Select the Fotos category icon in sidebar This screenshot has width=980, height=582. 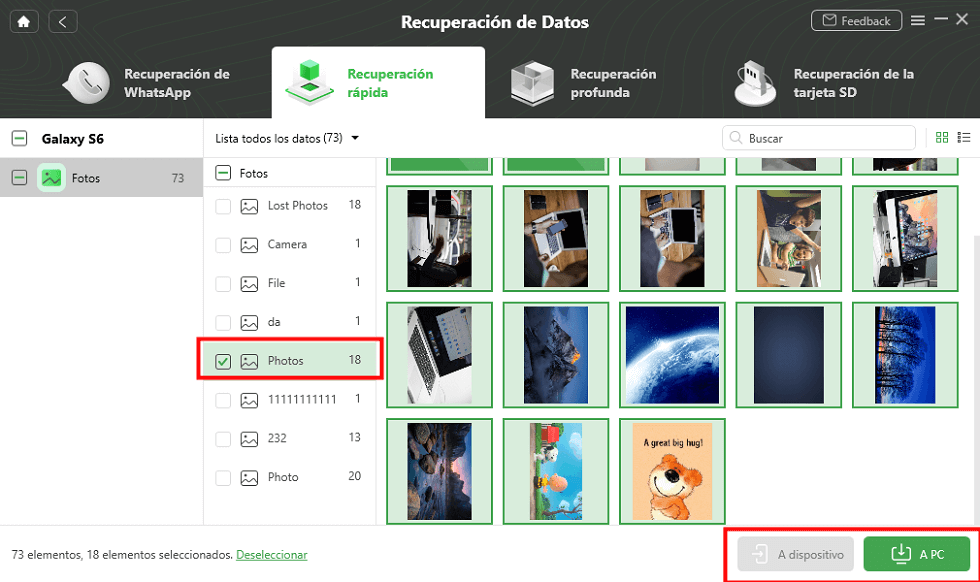click(x=51, y=178)
